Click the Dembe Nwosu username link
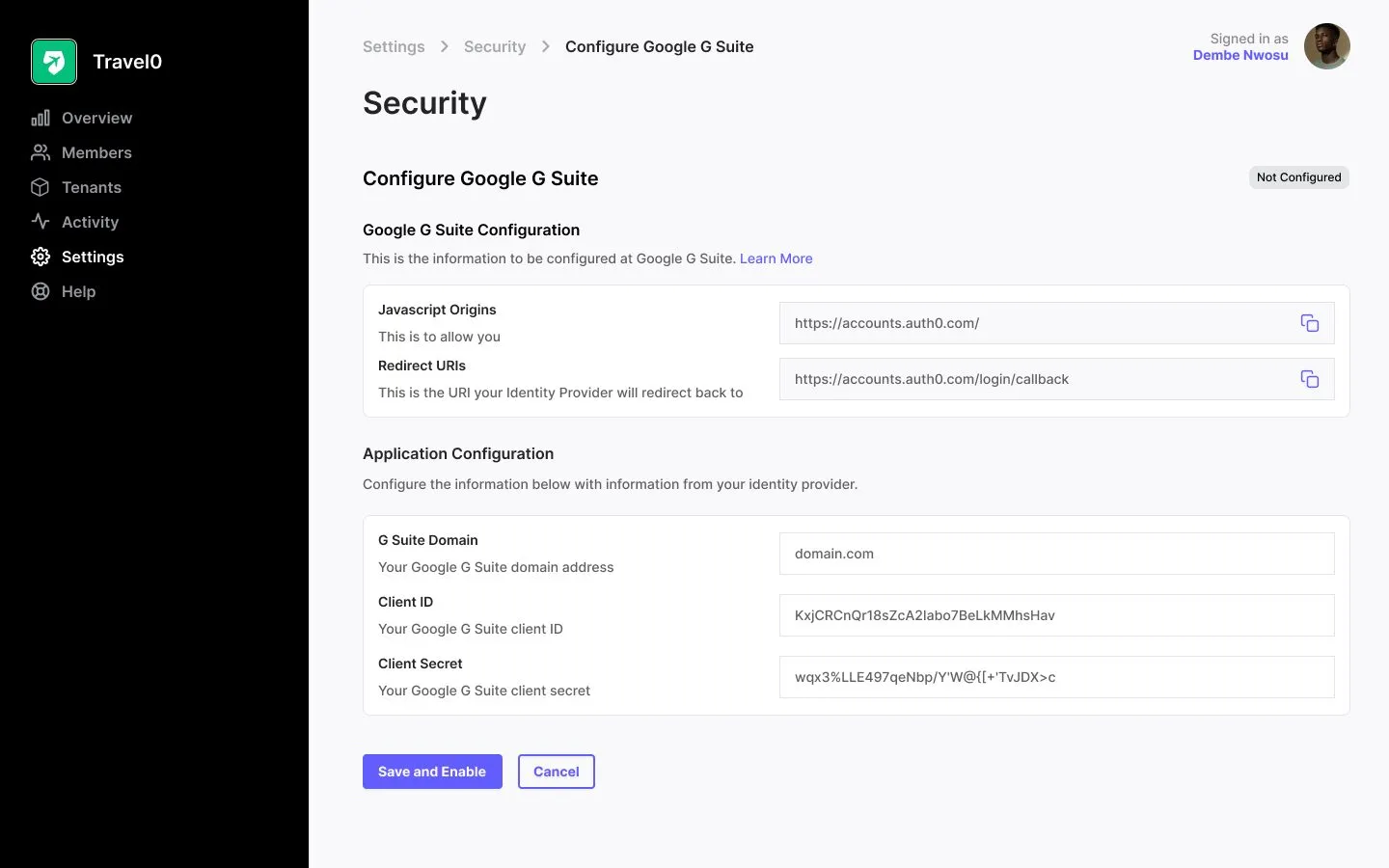The height and width of the screenshot is (868, 1389). click(x=1240, y=55)
